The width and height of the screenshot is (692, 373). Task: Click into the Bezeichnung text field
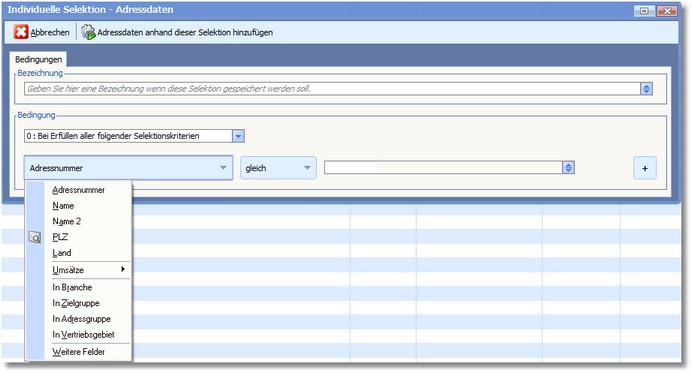[332, 89]
